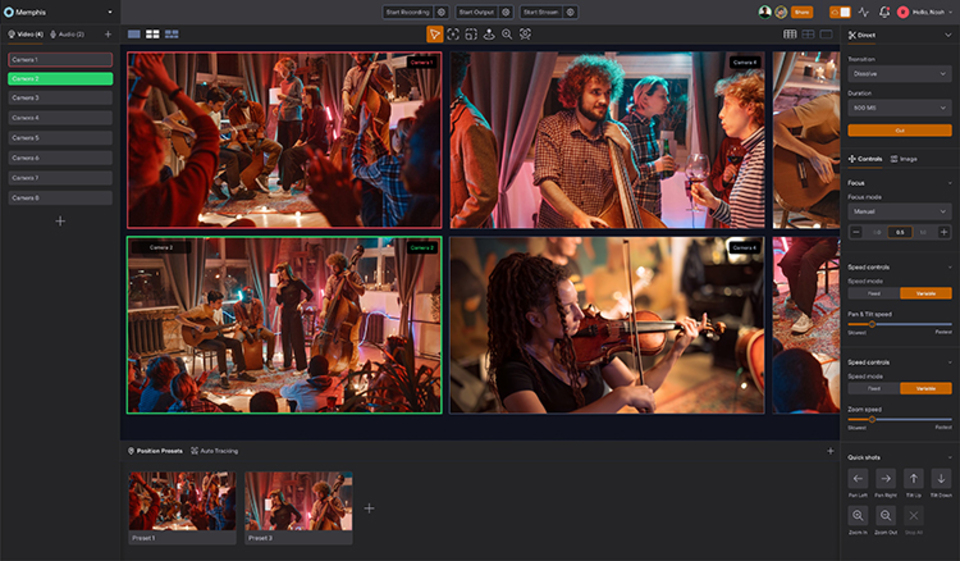960x561 pixels.
Task: Click the Pan Left quick shot arrow
Action: tap(858, 479)
